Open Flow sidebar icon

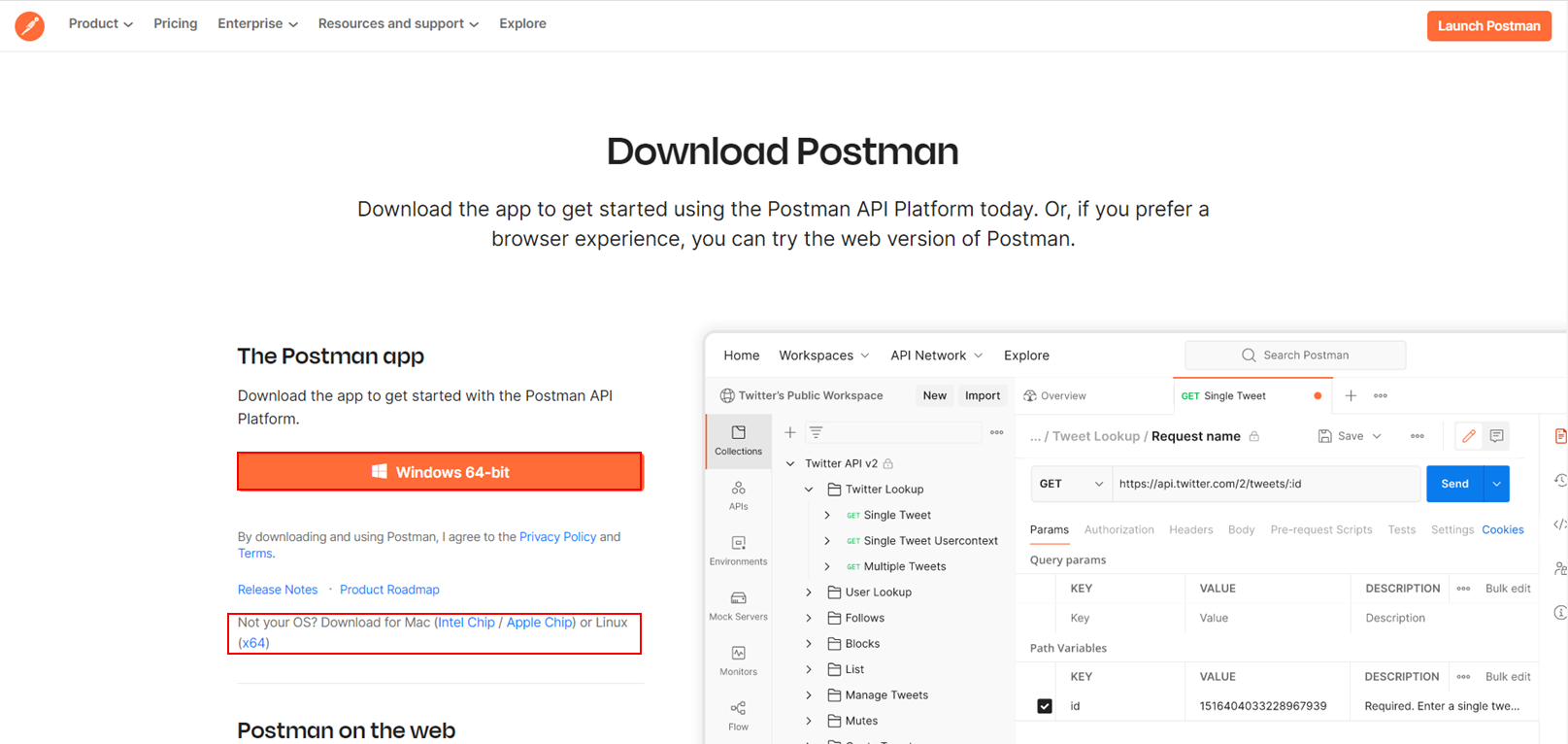tap(738, 716)
